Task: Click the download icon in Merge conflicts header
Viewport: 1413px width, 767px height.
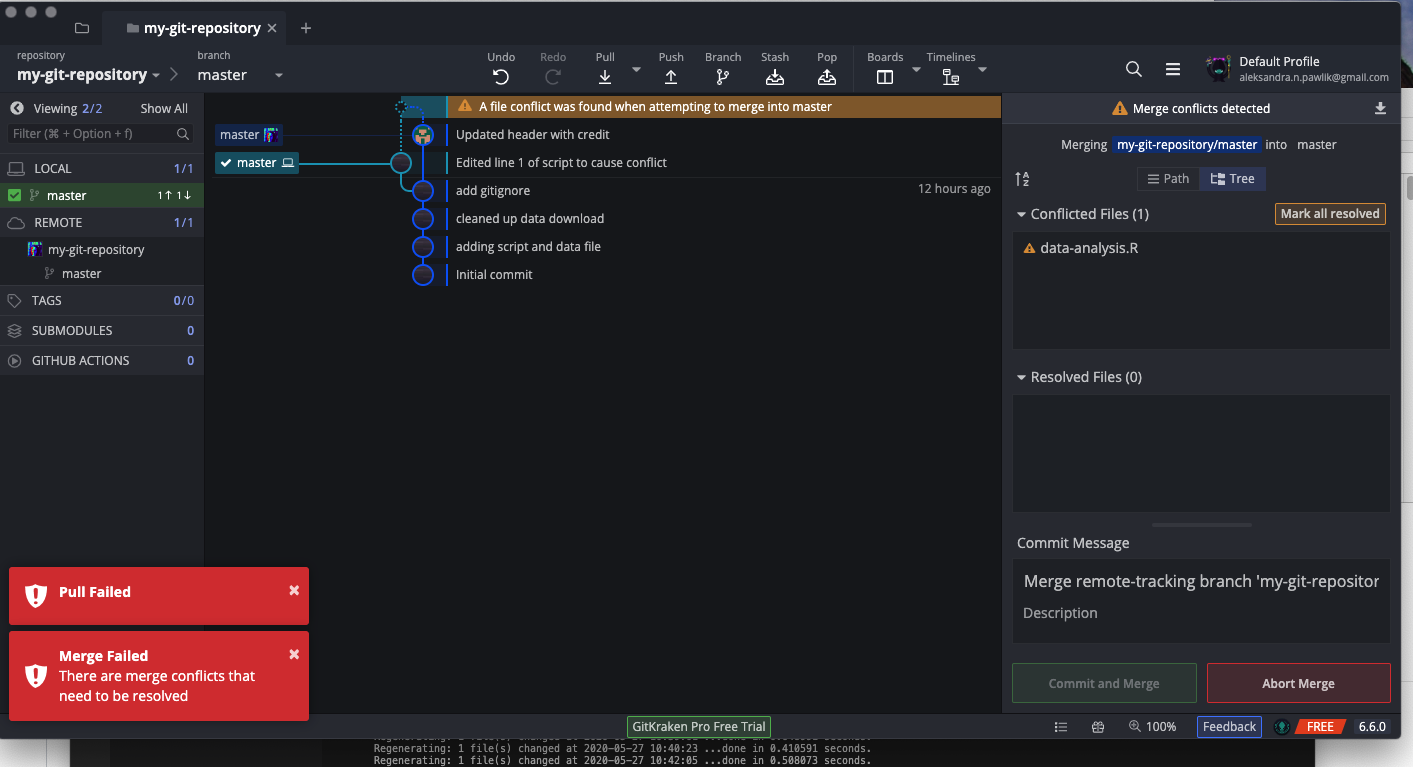Action: pyautogui.click(x=1380, y=108)
